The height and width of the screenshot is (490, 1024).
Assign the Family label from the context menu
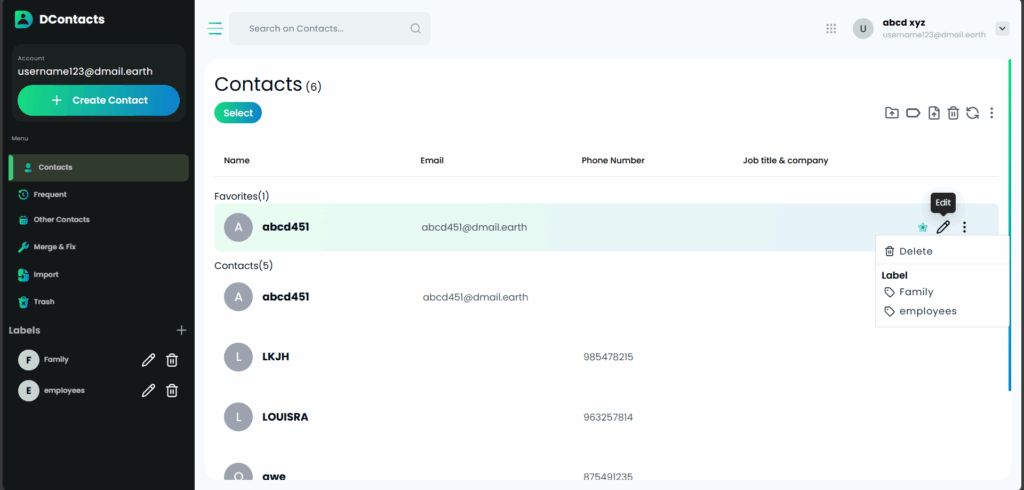(x=915, y=292)
